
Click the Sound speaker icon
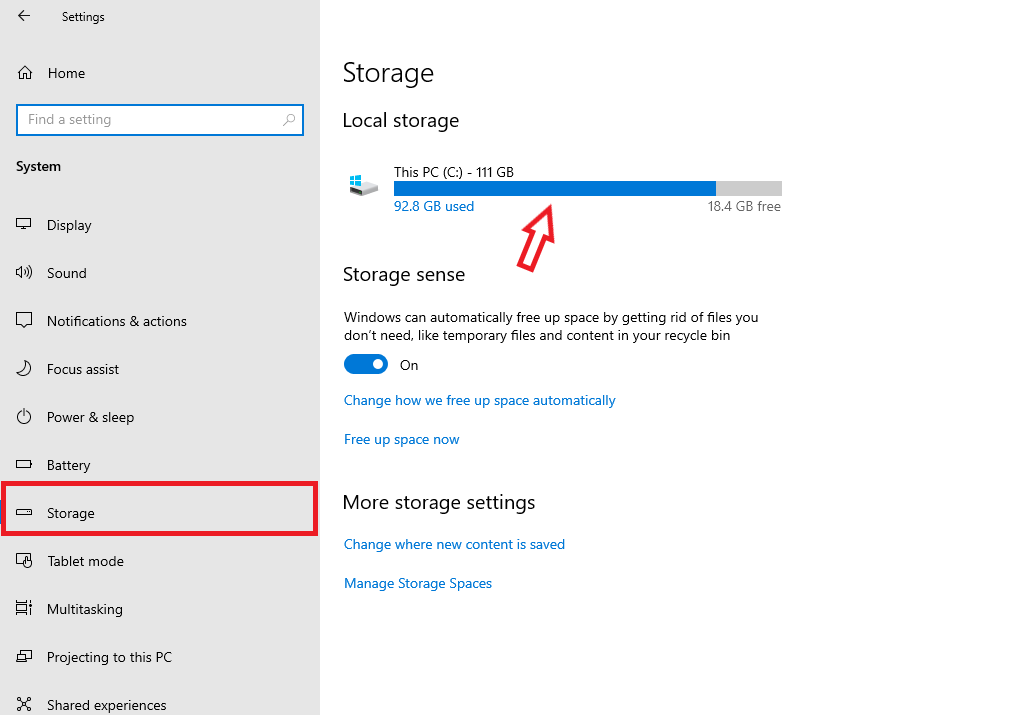click(24, 272)
